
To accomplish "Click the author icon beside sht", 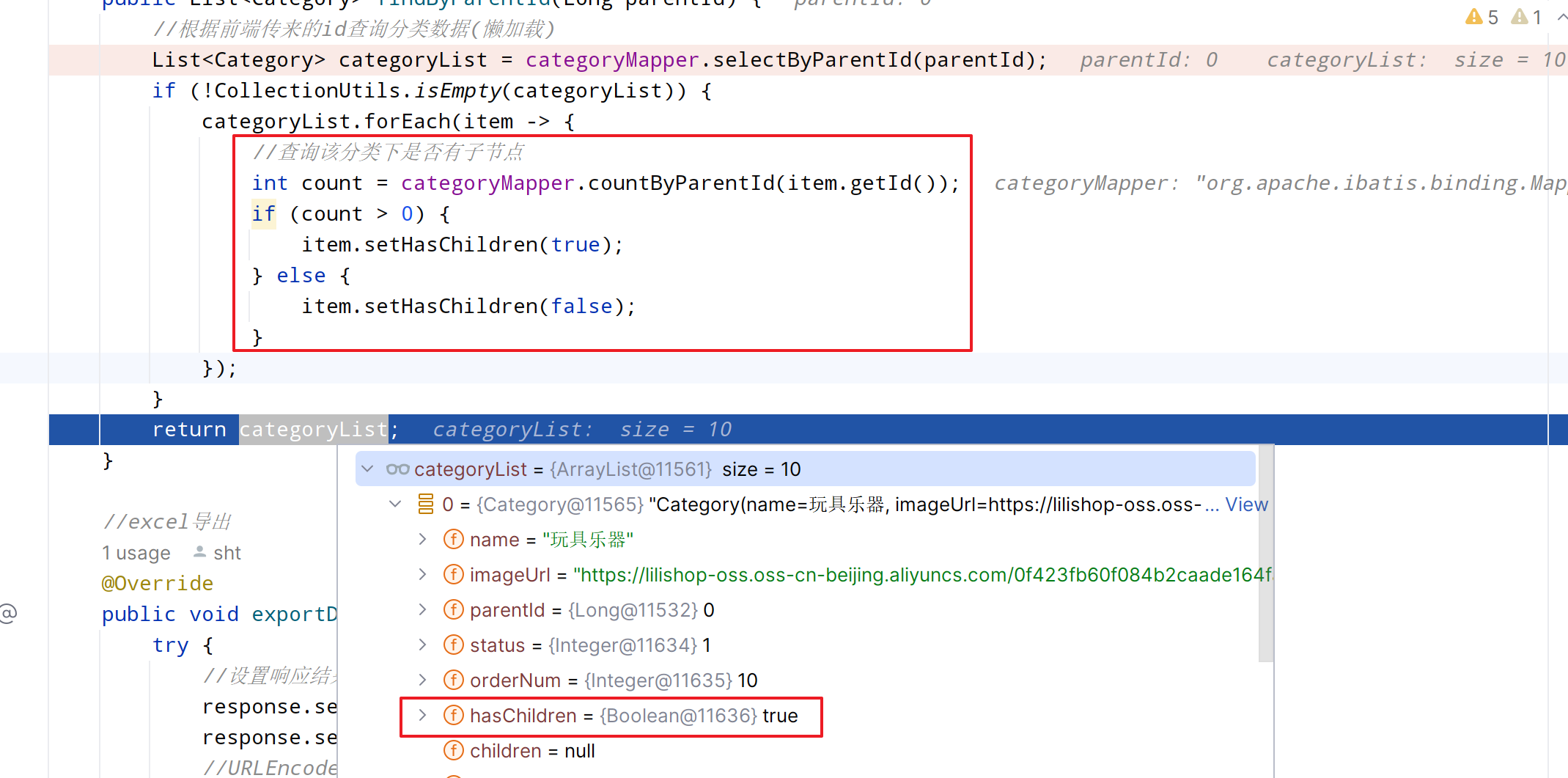I will 199,552.
